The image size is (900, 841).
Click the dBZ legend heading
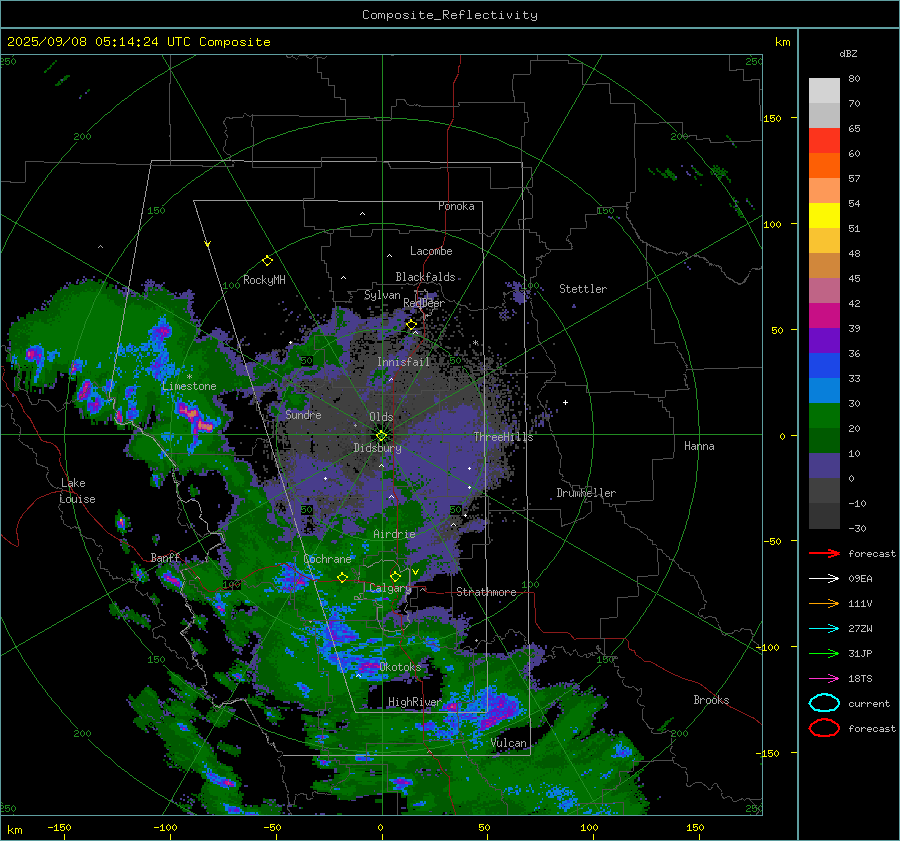pos(848,53)
